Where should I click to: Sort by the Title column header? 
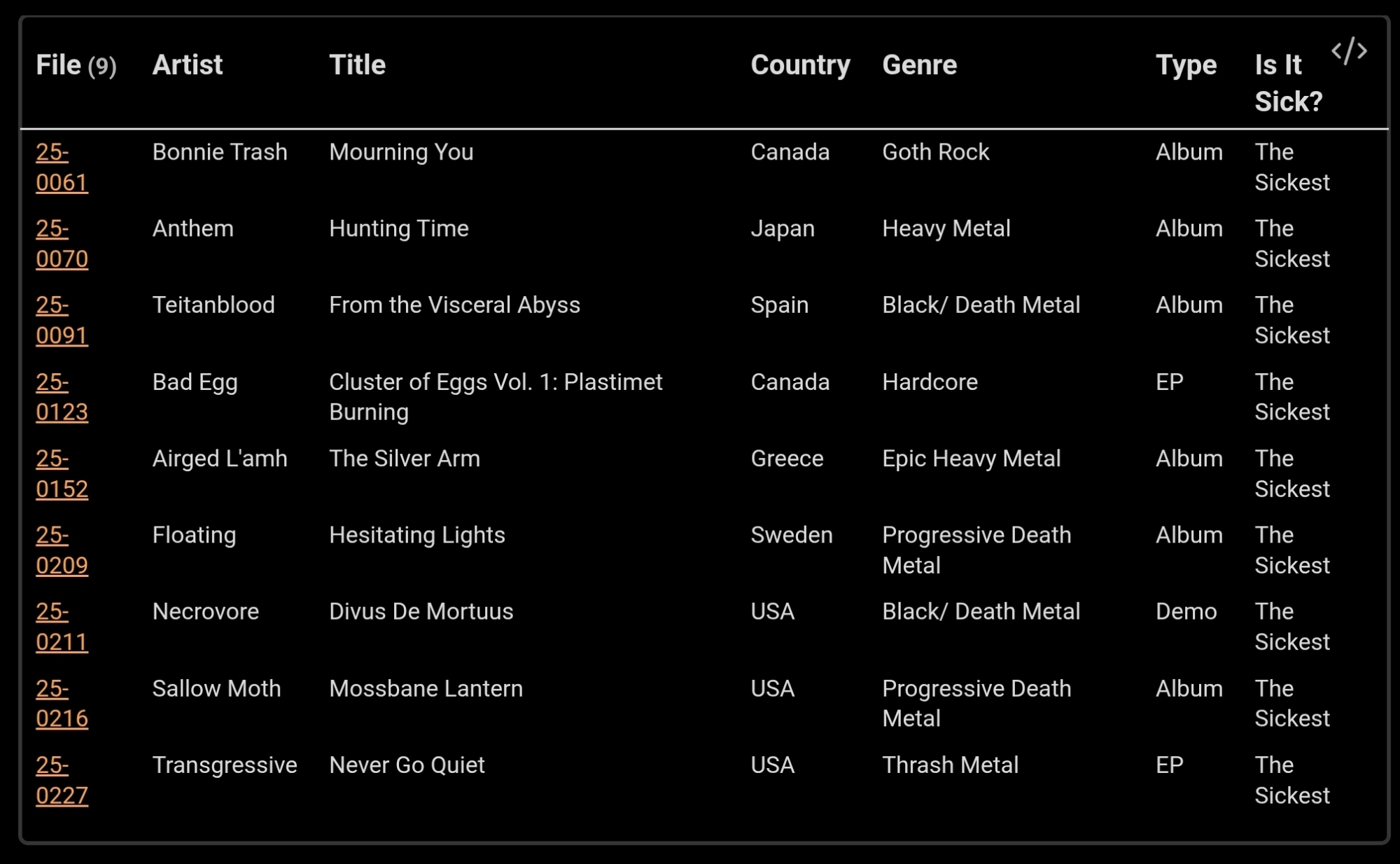pos(357,65)
